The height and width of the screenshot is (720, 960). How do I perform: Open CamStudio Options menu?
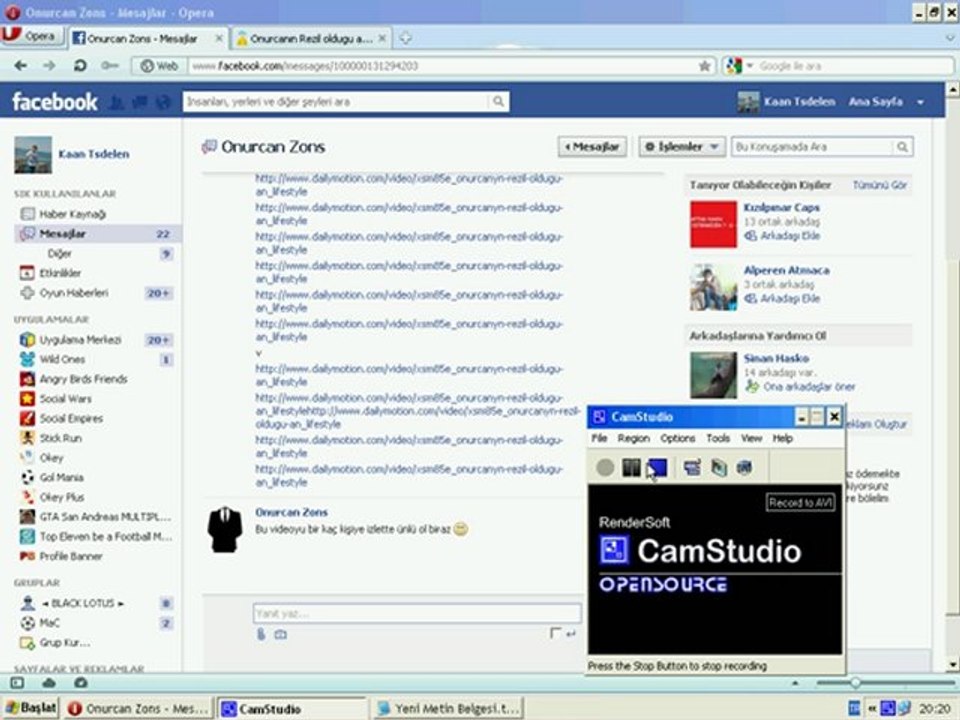pos(678,438)
